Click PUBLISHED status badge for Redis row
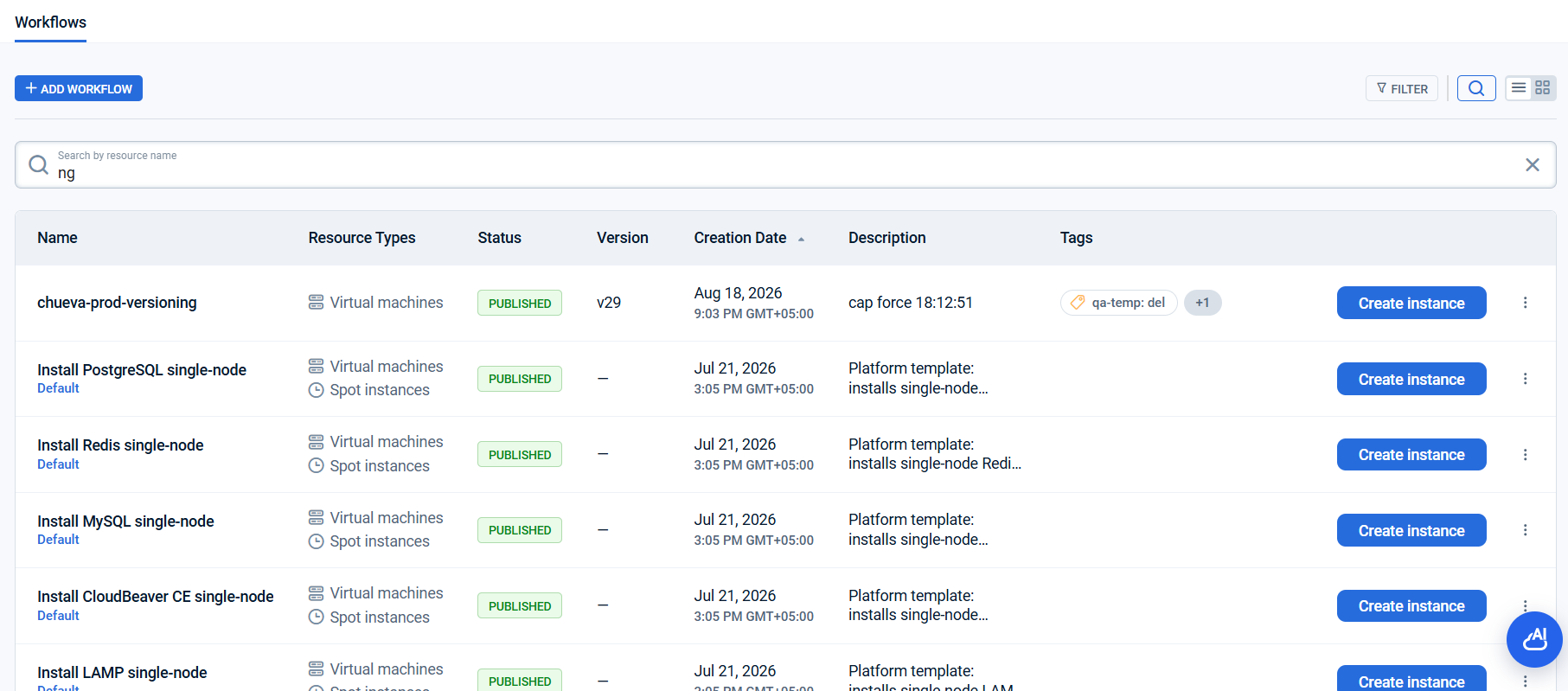Viewport: 1568px width, 691px height. pyautogui.click(x=520, y=454)
